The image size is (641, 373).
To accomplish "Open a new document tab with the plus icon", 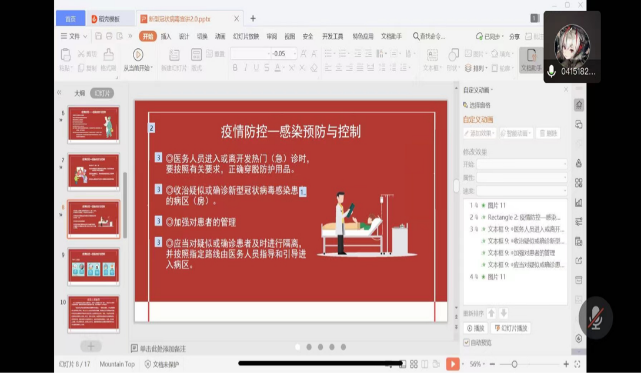I will click(253, 18).
